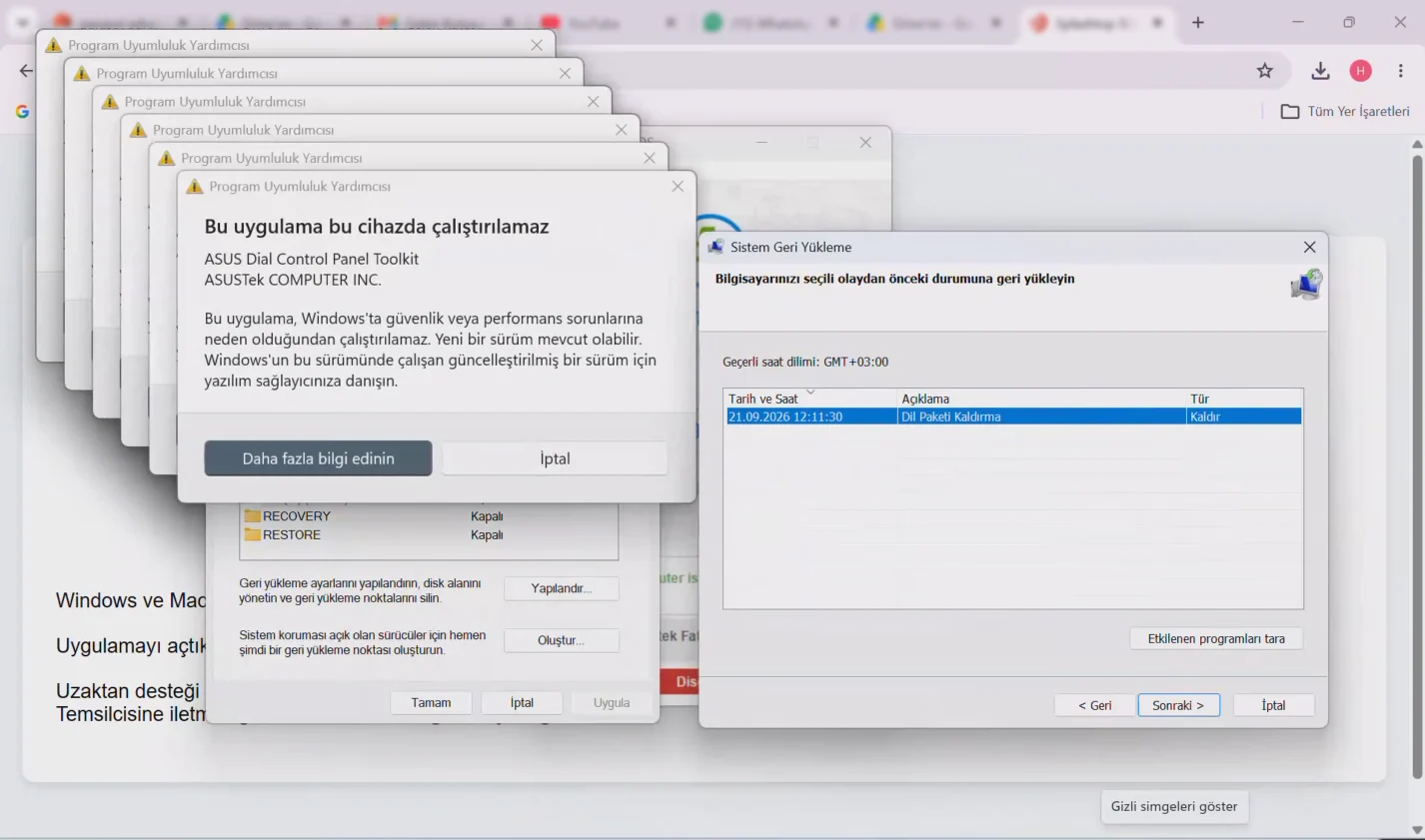Click İptal in the compatibility assistant dialog
Image resolution: width=1425 pixels, height=840 pixels.
coord(555,458)
